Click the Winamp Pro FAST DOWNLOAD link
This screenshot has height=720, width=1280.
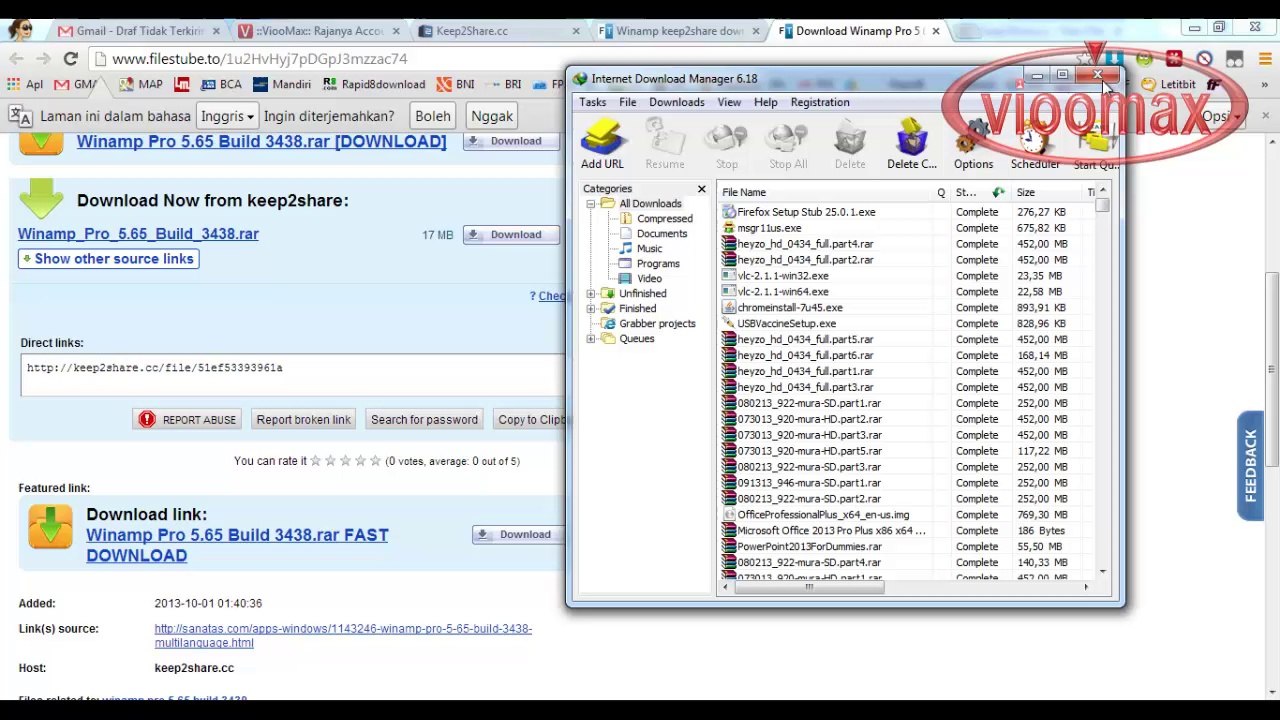[x=237, y=545]
